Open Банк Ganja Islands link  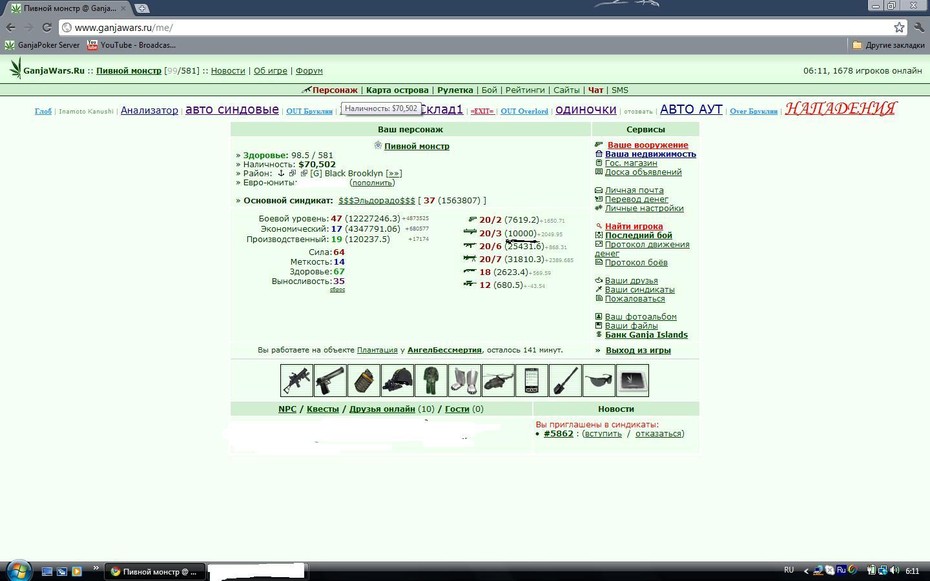tap(646, 335)
